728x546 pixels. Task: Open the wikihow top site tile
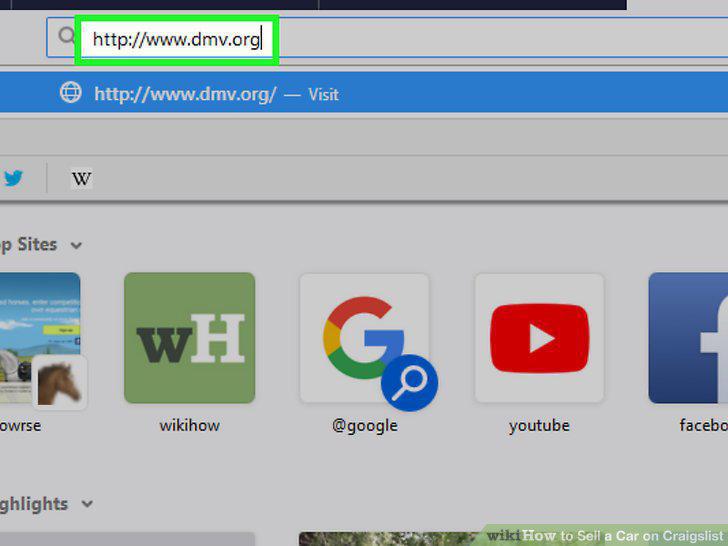click(x=189, y=338)
